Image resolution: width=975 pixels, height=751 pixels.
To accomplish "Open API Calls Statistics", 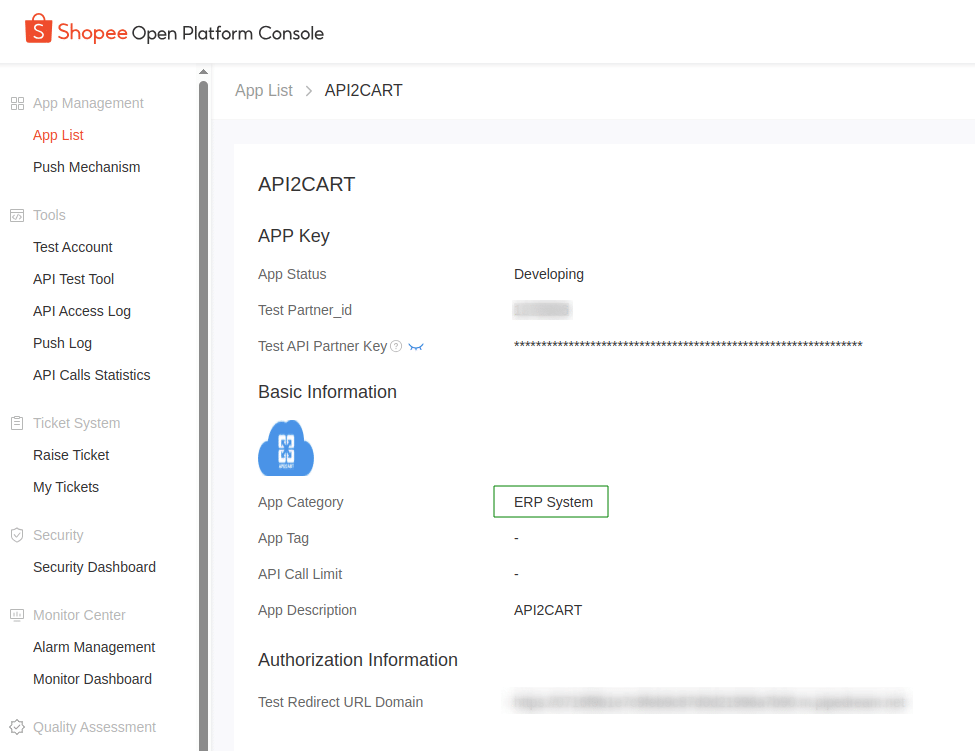I will pyautogui.click(x=91, y=375).
